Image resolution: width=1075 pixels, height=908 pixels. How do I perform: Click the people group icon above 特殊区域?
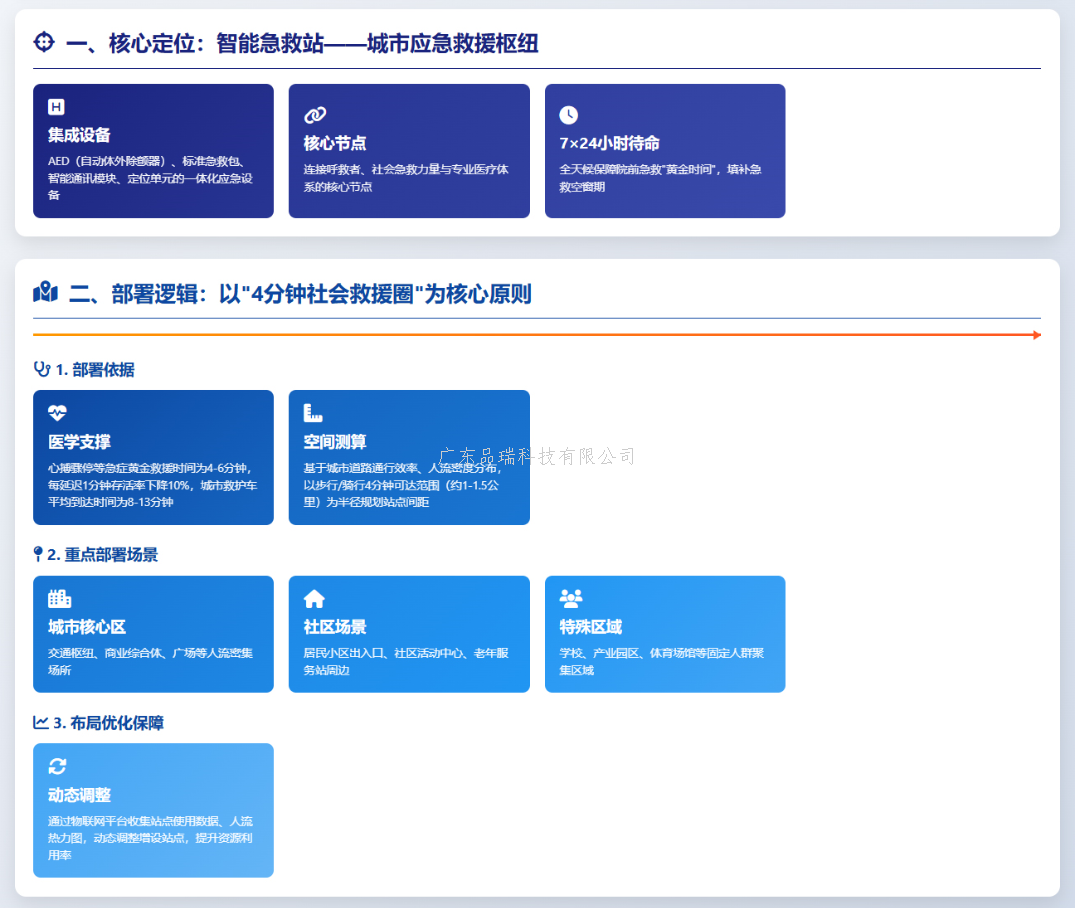(571, 598)
